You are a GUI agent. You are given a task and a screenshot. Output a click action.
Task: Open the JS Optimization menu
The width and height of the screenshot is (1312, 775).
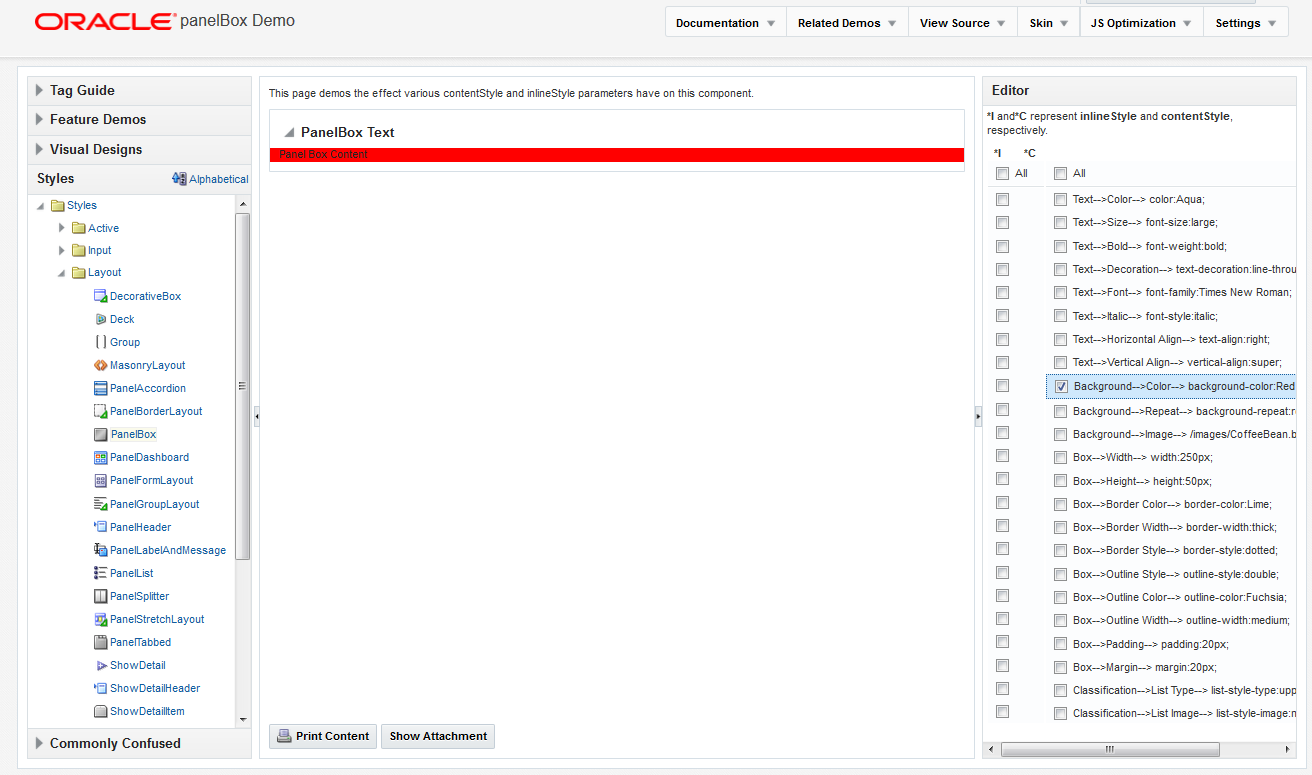coord(1142,23)
